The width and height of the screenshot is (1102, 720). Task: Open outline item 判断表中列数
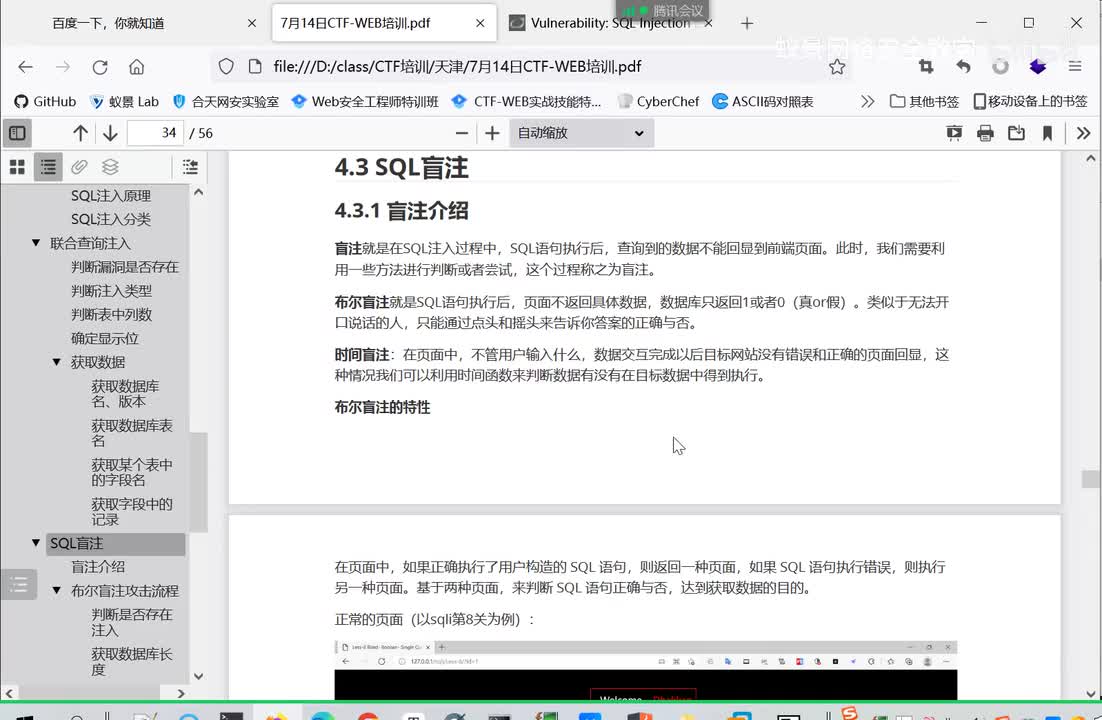(111, 315)
